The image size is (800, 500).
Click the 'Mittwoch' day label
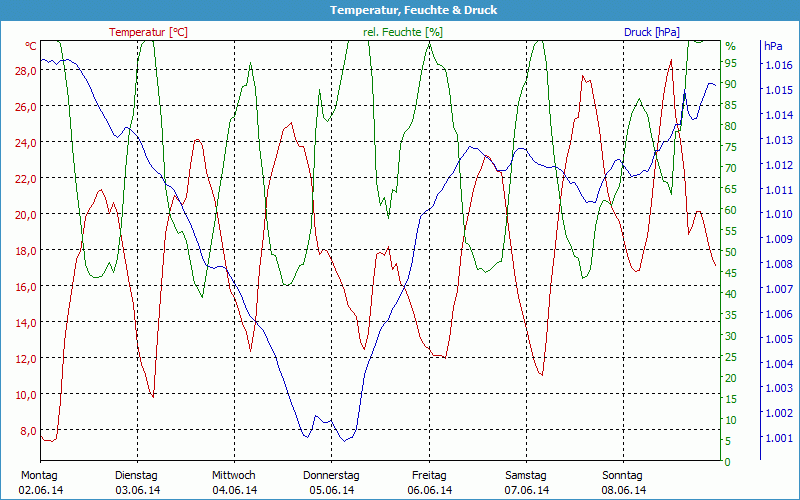click(234, 475)
